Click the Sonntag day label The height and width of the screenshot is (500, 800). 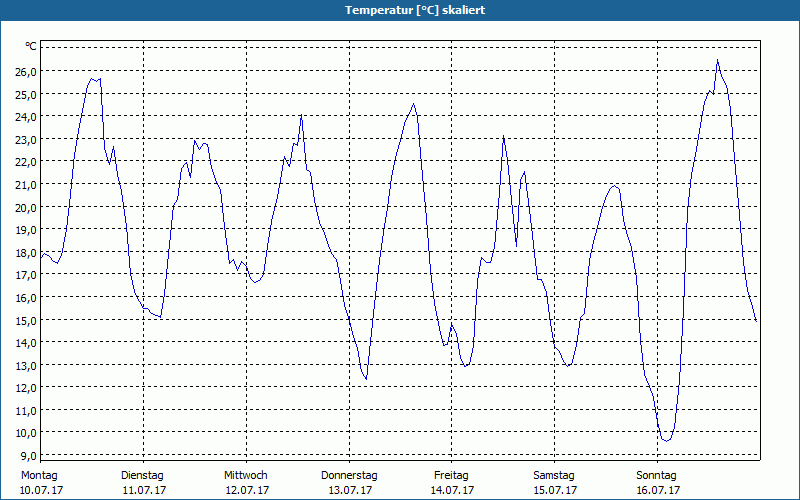tap(656, 476)
